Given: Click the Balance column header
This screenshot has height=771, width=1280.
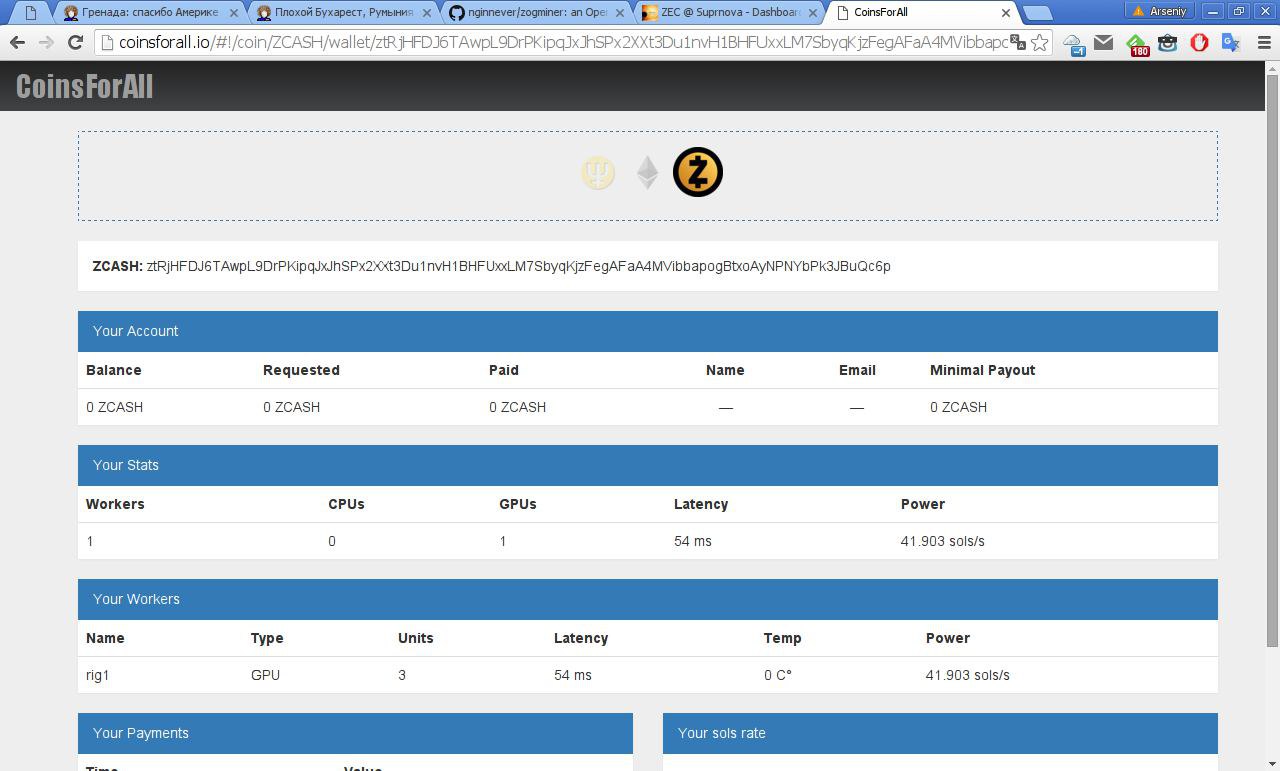Looking at the screenshot, I should point(113,370).
